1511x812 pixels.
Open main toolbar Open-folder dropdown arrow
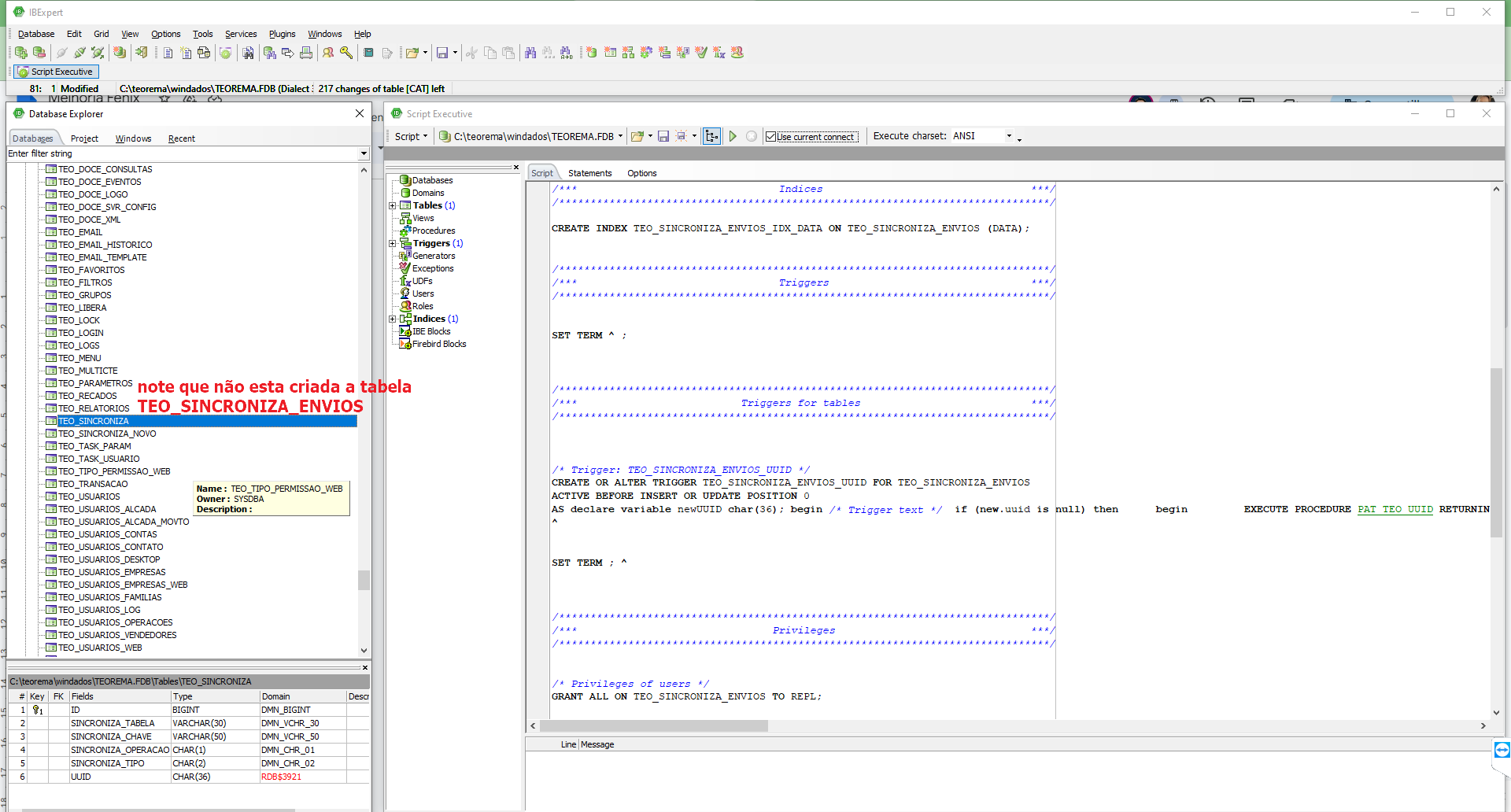pyautogui.click(x=425, y=53)
